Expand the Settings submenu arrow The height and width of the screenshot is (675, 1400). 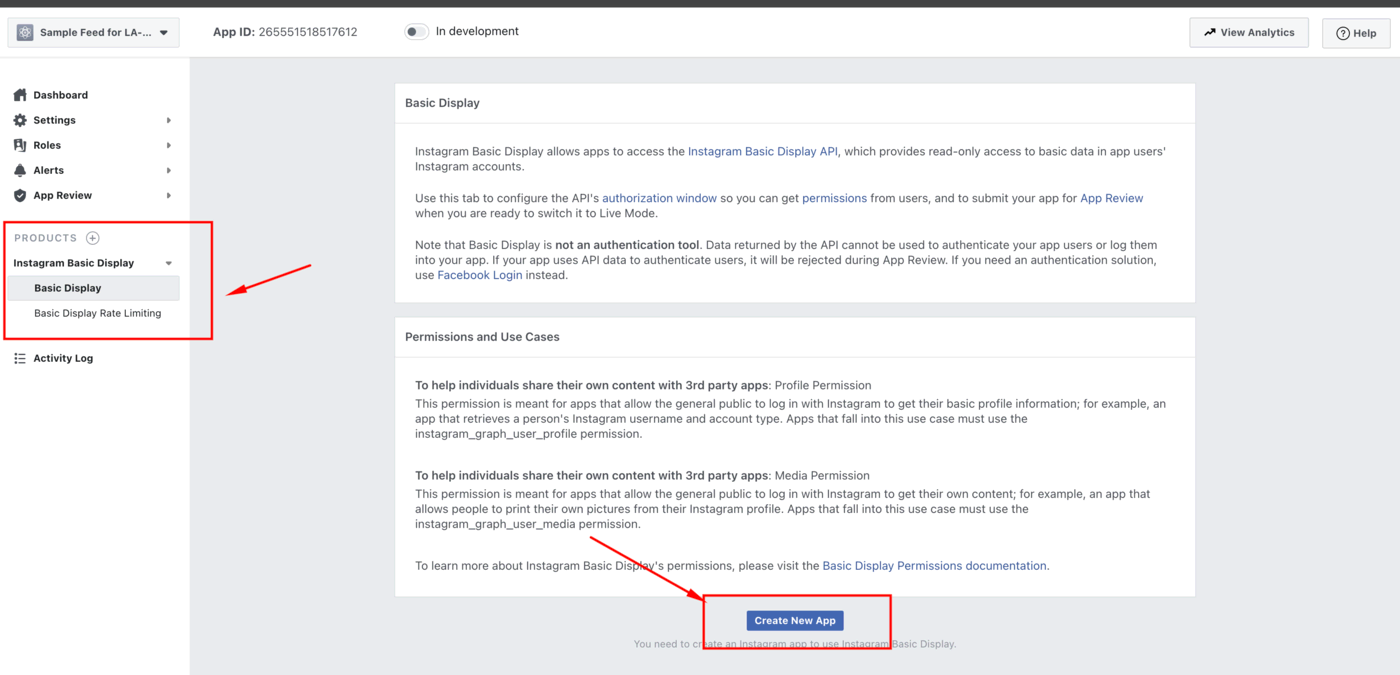(168, 120)
